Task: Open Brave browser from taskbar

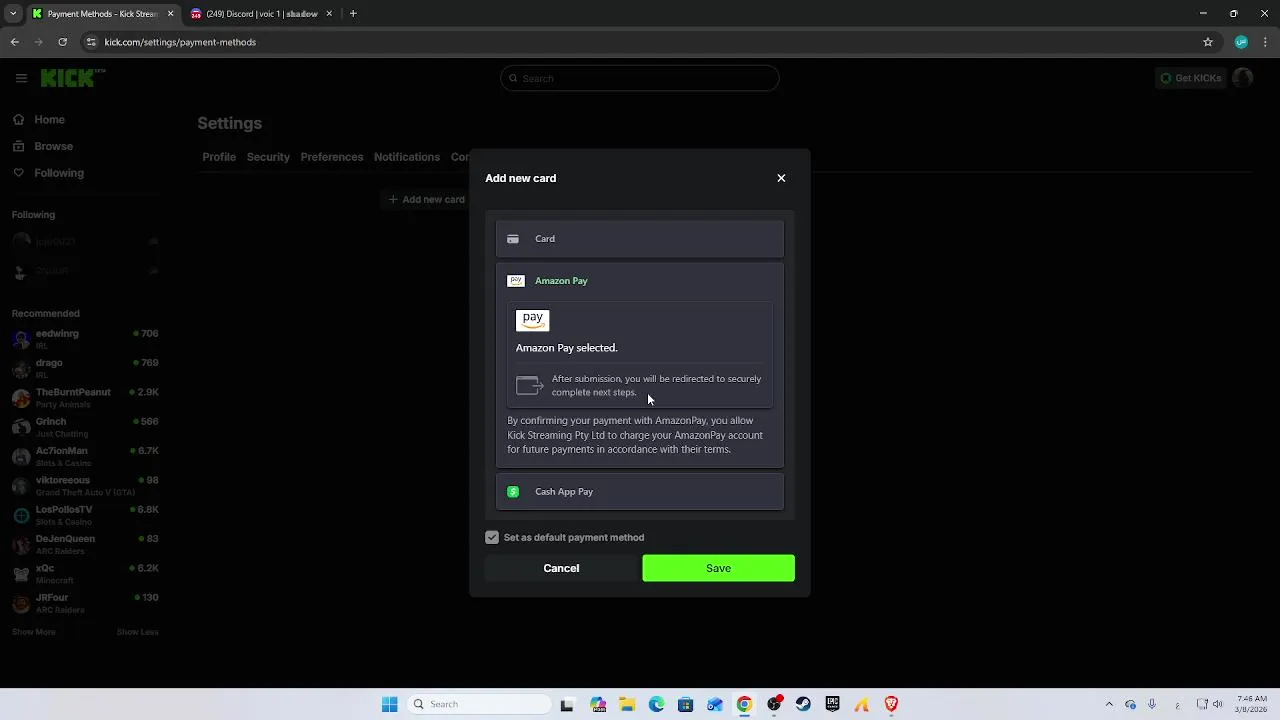Action: point(891,704)
